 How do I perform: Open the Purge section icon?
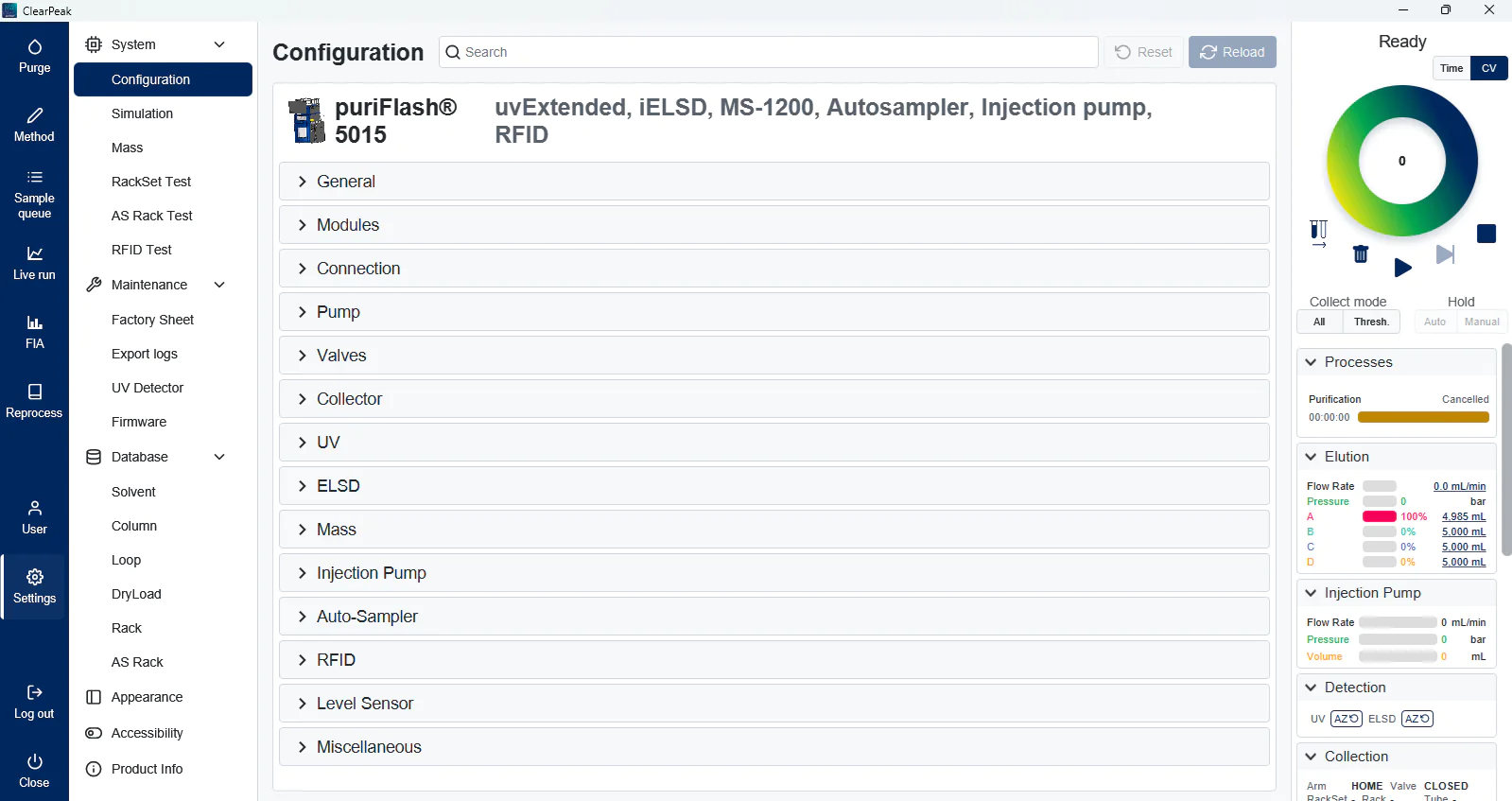click(35, 47)
